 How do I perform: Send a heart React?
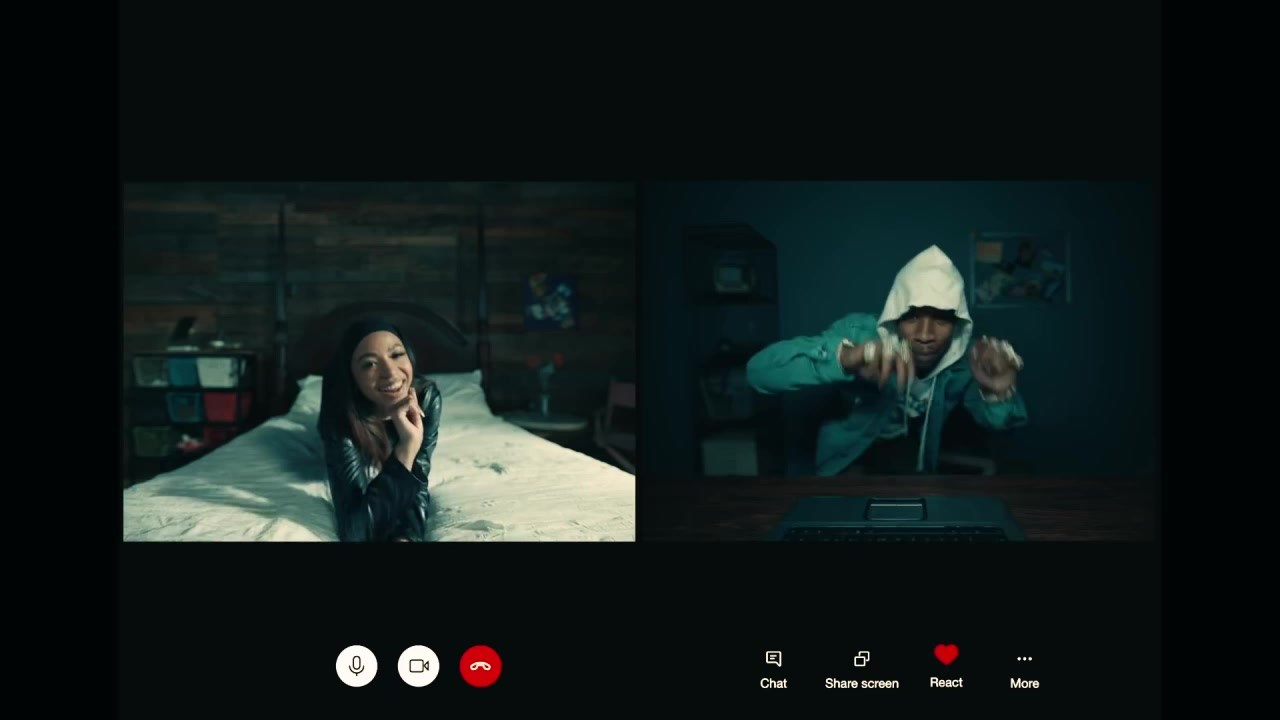(x=946, y=668)
